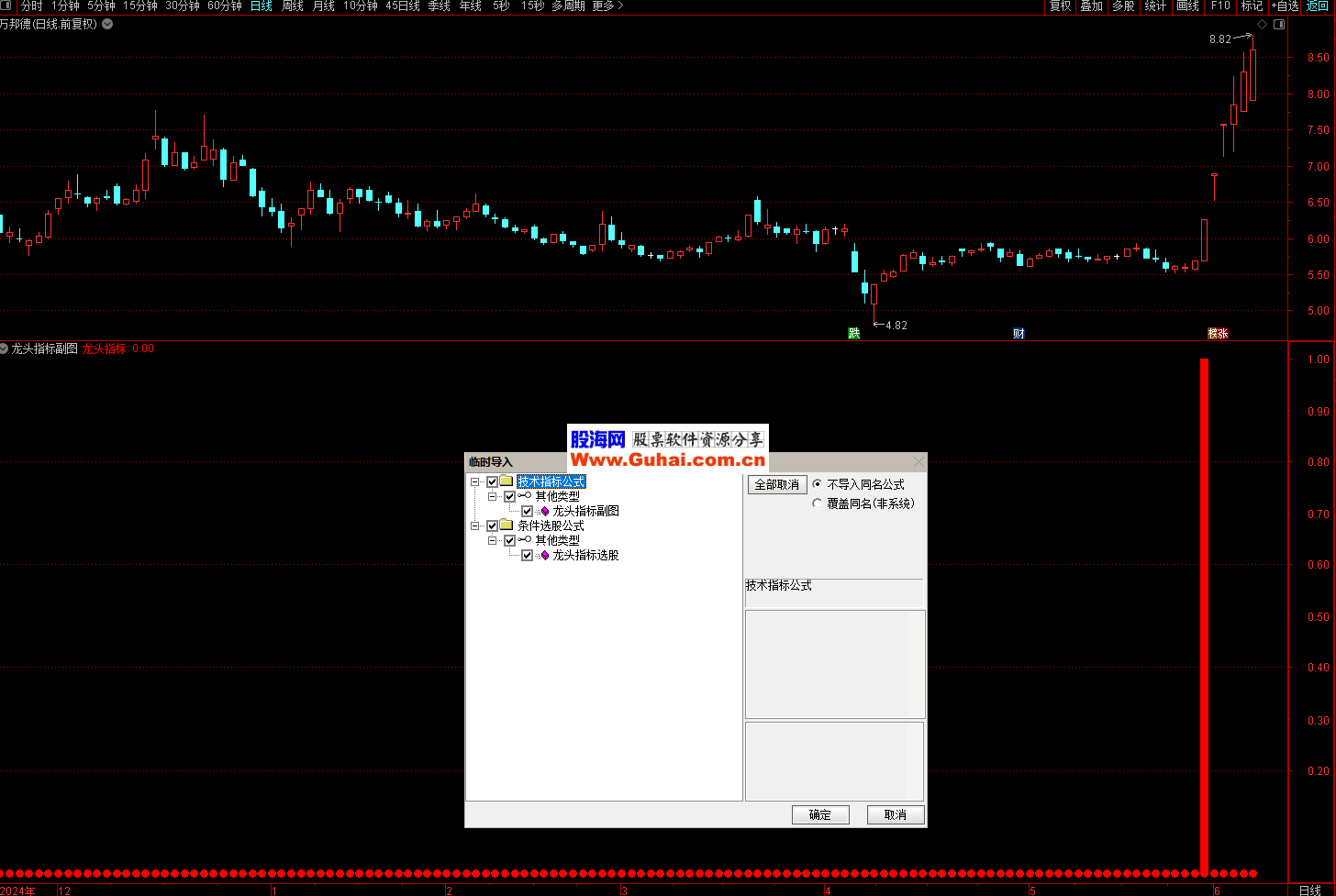This screenshot has width=1336, height=896.
Task: Select the 龙头指标选股 tree item
Action: tap(585, 555)
